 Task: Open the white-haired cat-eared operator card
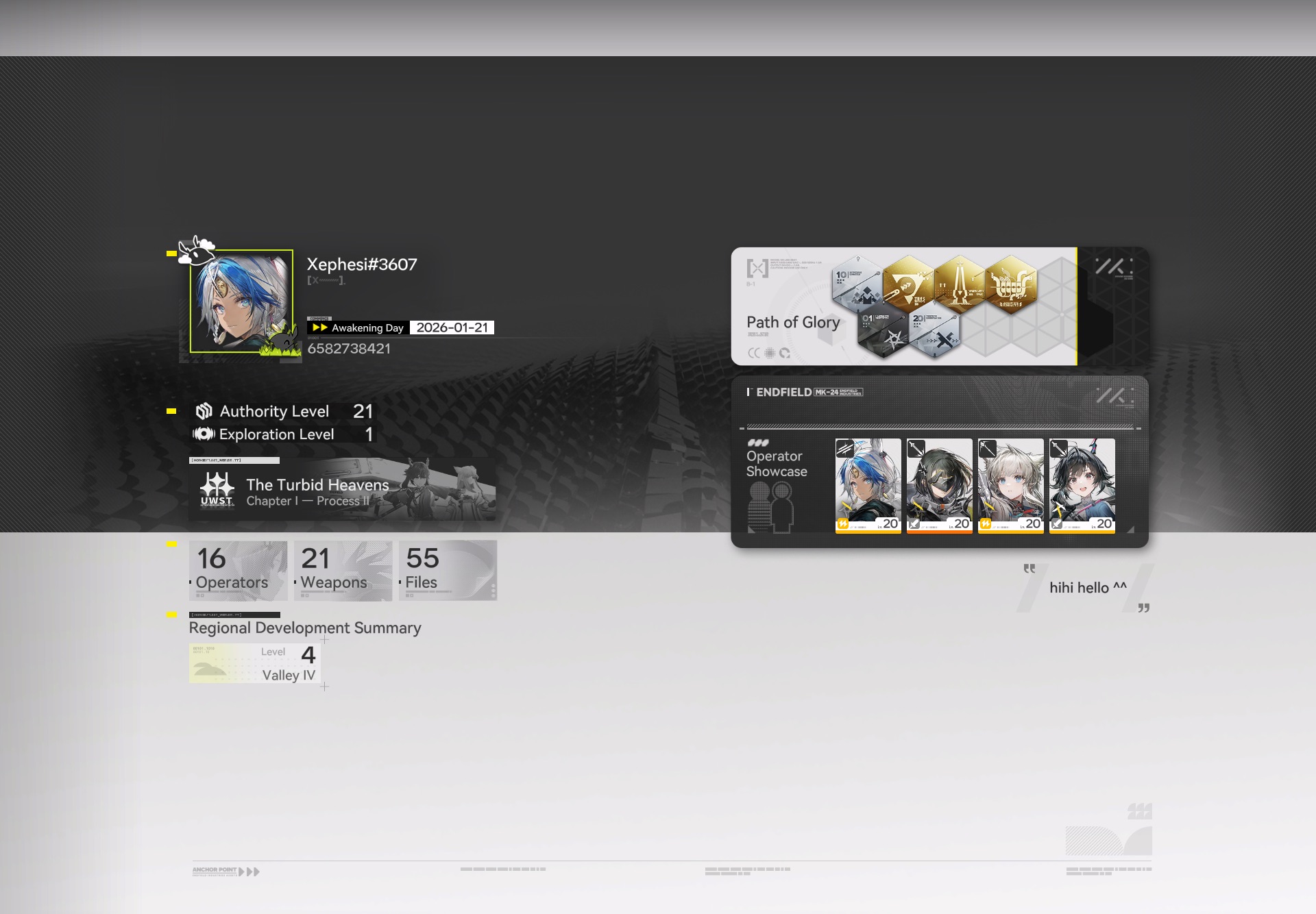1010,485
